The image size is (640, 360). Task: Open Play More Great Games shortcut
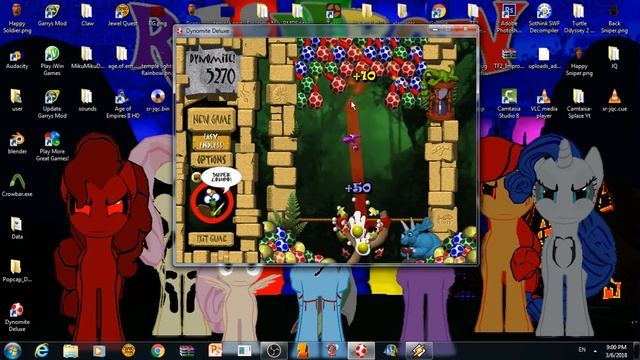(52, 147)
